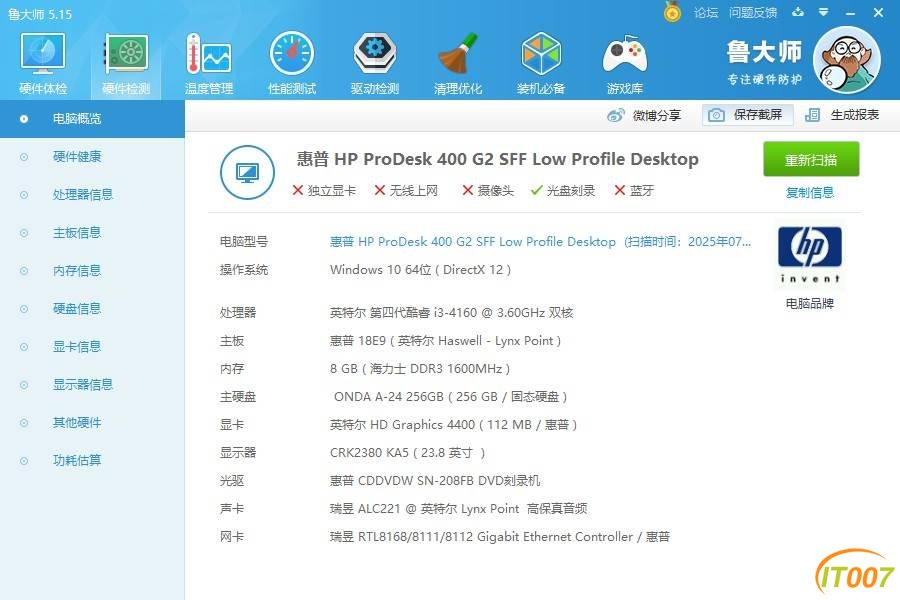Click sound card value ALC221 text
The width and height of the screenshot is (900, 600).
coord(459,509)
